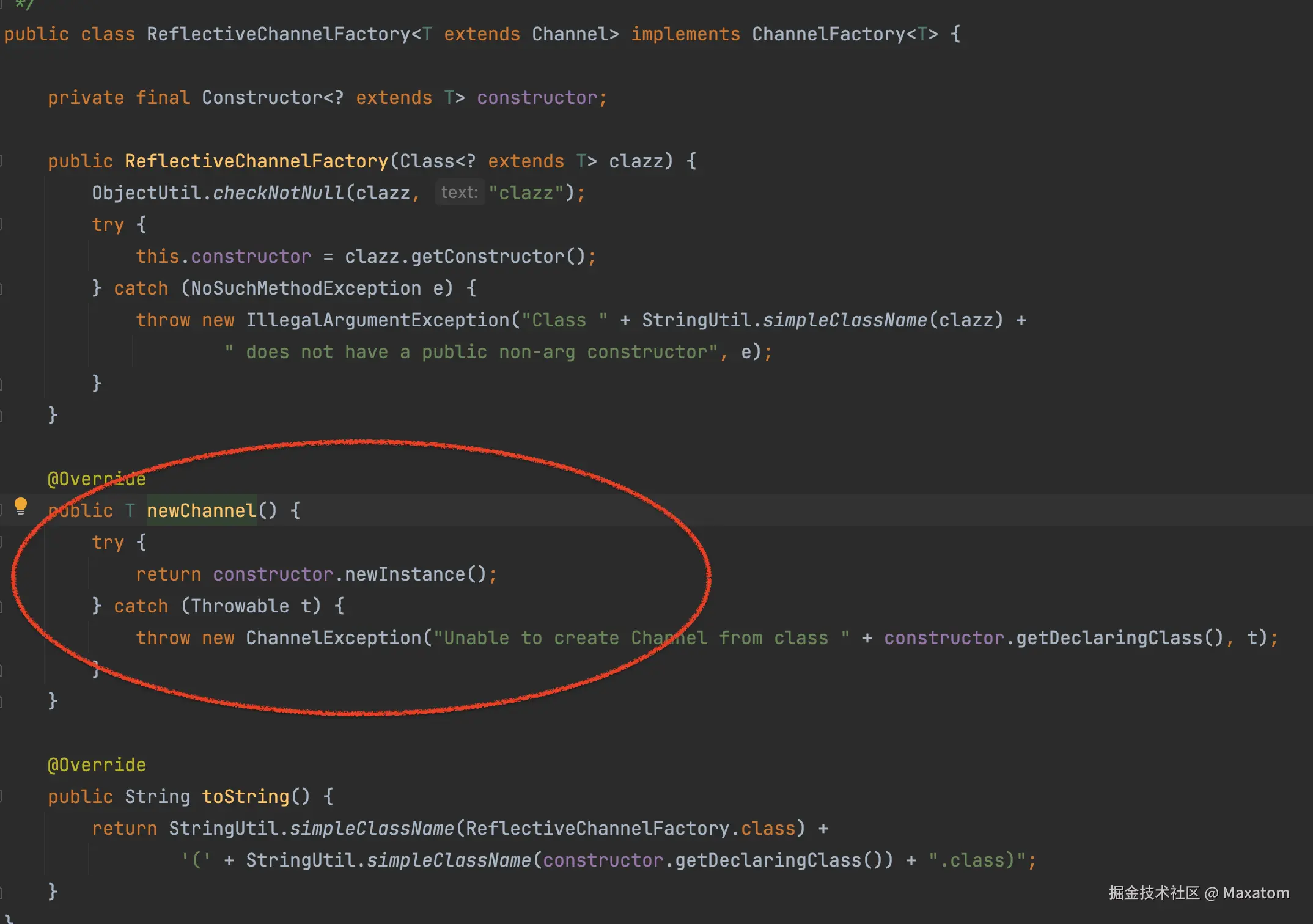The width and height of the screenshot is (1313, 924).
Task: Click the @Override annotation above toString
Action: 97,765
